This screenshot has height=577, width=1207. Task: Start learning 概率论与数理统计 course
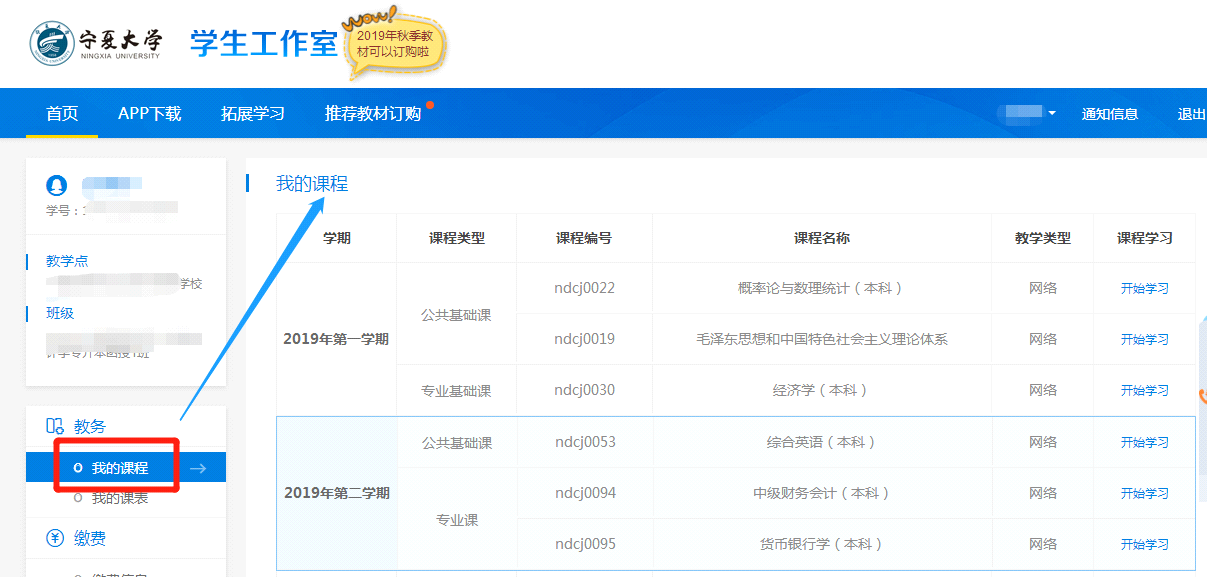[1144, 288]
